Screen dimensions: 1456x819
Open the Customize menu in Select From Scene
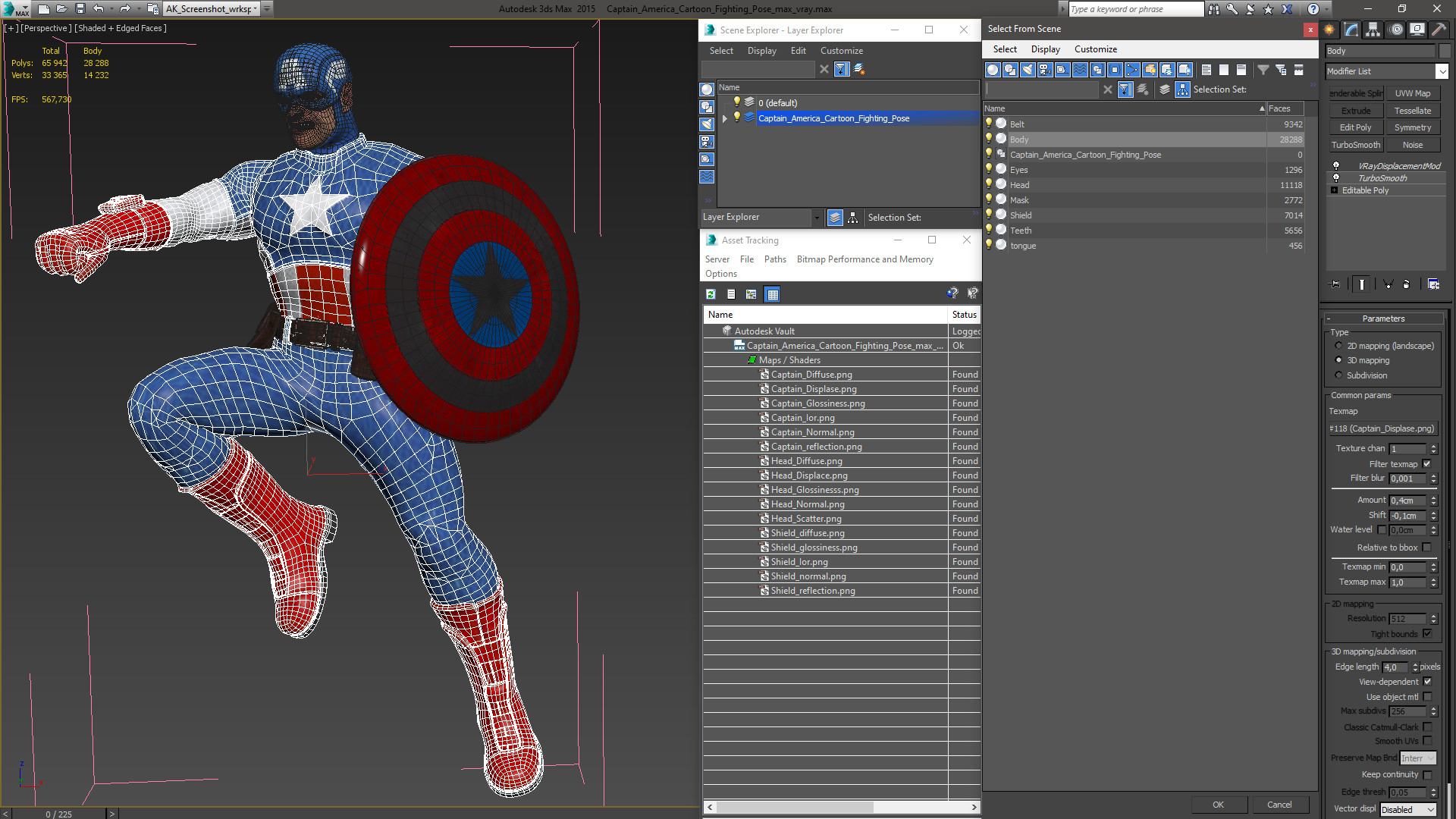pos(1095,49)
